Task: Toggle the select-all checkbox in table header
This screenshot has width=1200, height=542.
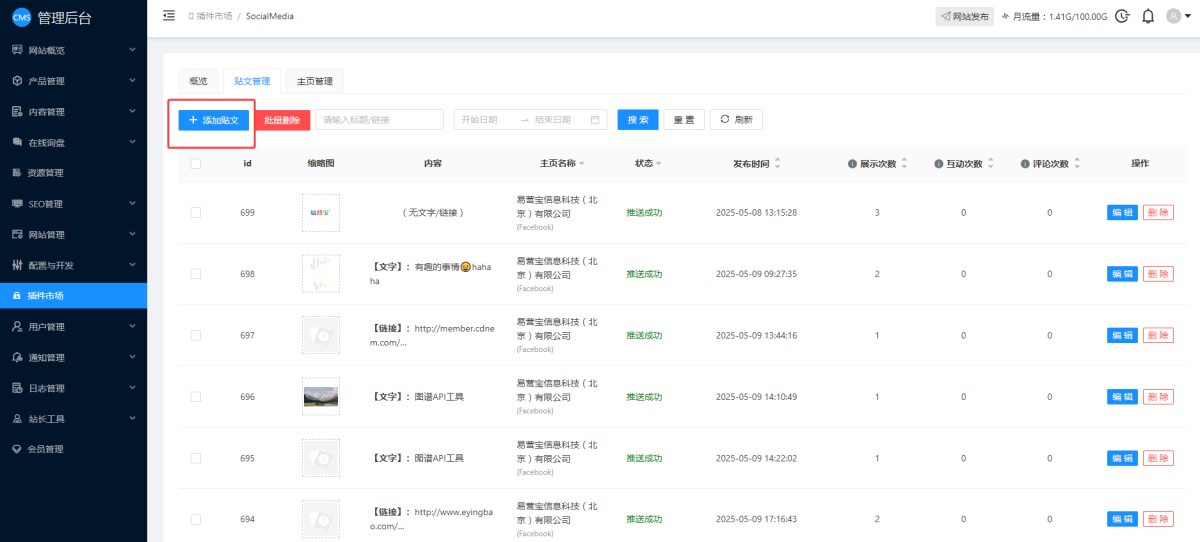Action: [195, 163]
